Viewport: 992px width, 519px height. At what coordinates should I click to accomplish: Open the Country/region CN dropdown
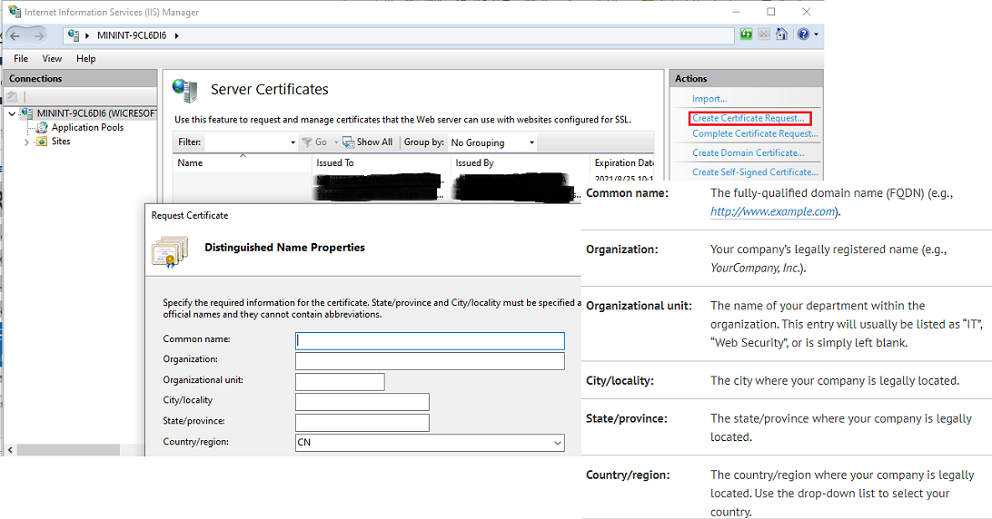430,442
